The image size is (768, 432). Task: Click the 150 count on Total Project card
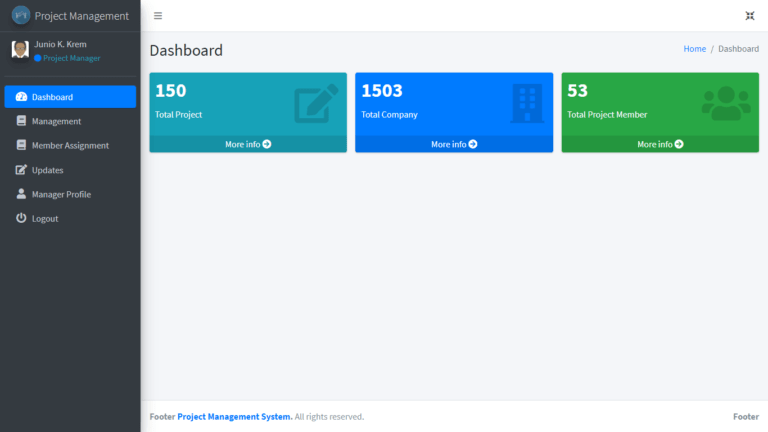pos(170,91)
